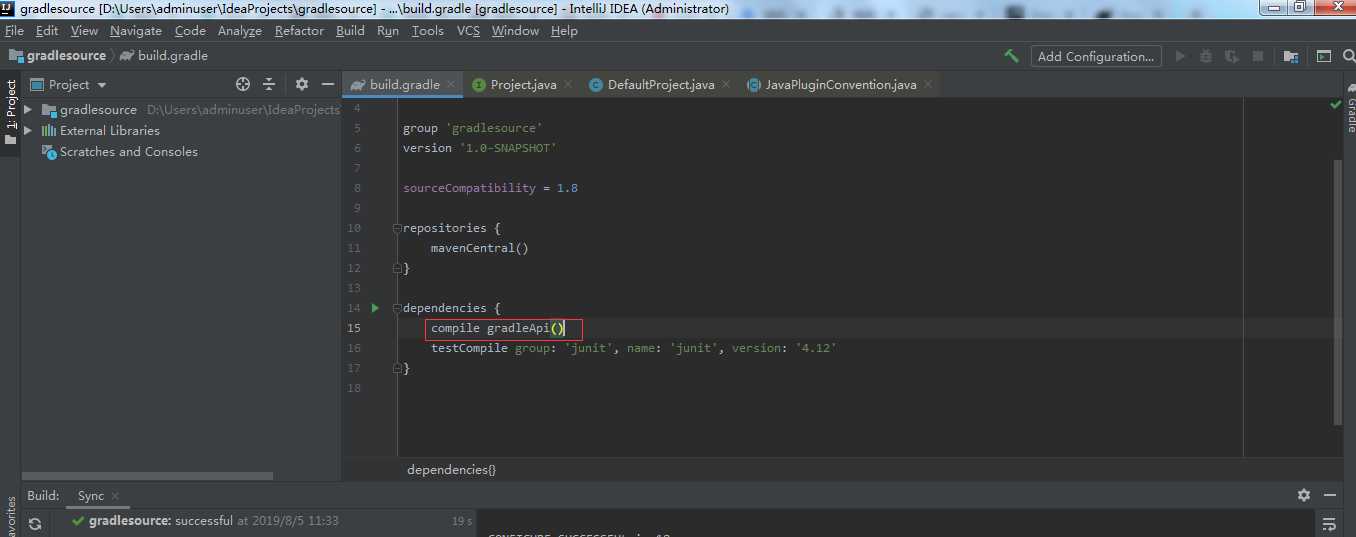Close the build.gradle tab
The image size is (1356, 537).
(451, 85)
